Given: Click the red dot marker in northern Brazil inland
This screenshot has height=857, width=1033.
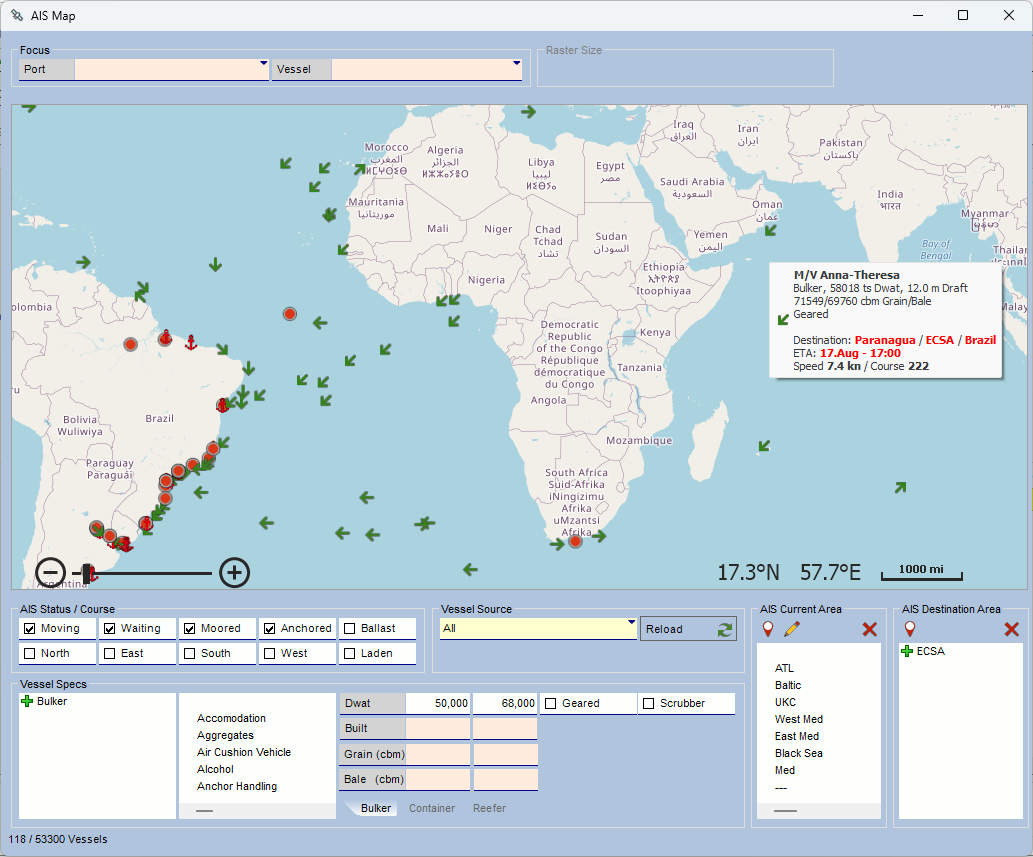Looking at the screenshot, I should click(130, 344).
